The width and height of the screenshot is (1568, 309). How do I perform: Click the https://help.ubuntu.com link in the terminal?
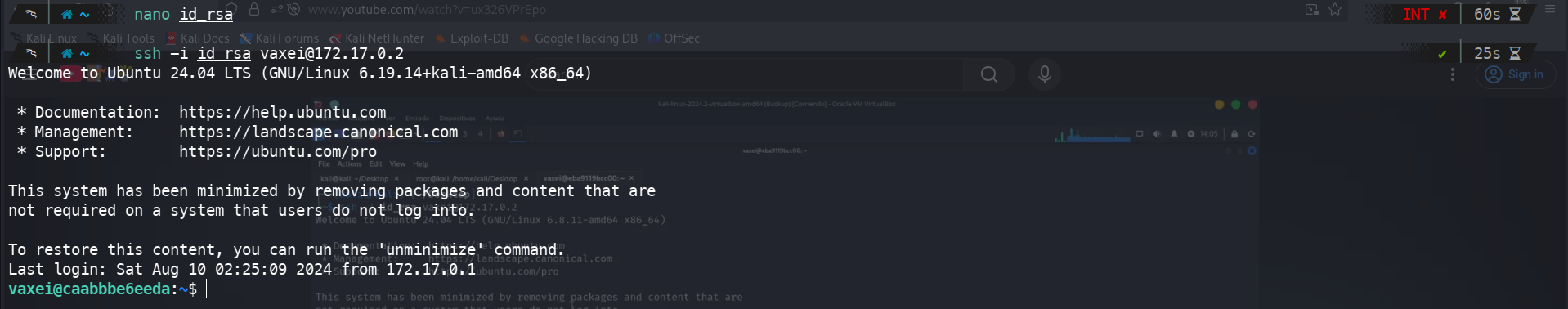[x=282, y=112]
